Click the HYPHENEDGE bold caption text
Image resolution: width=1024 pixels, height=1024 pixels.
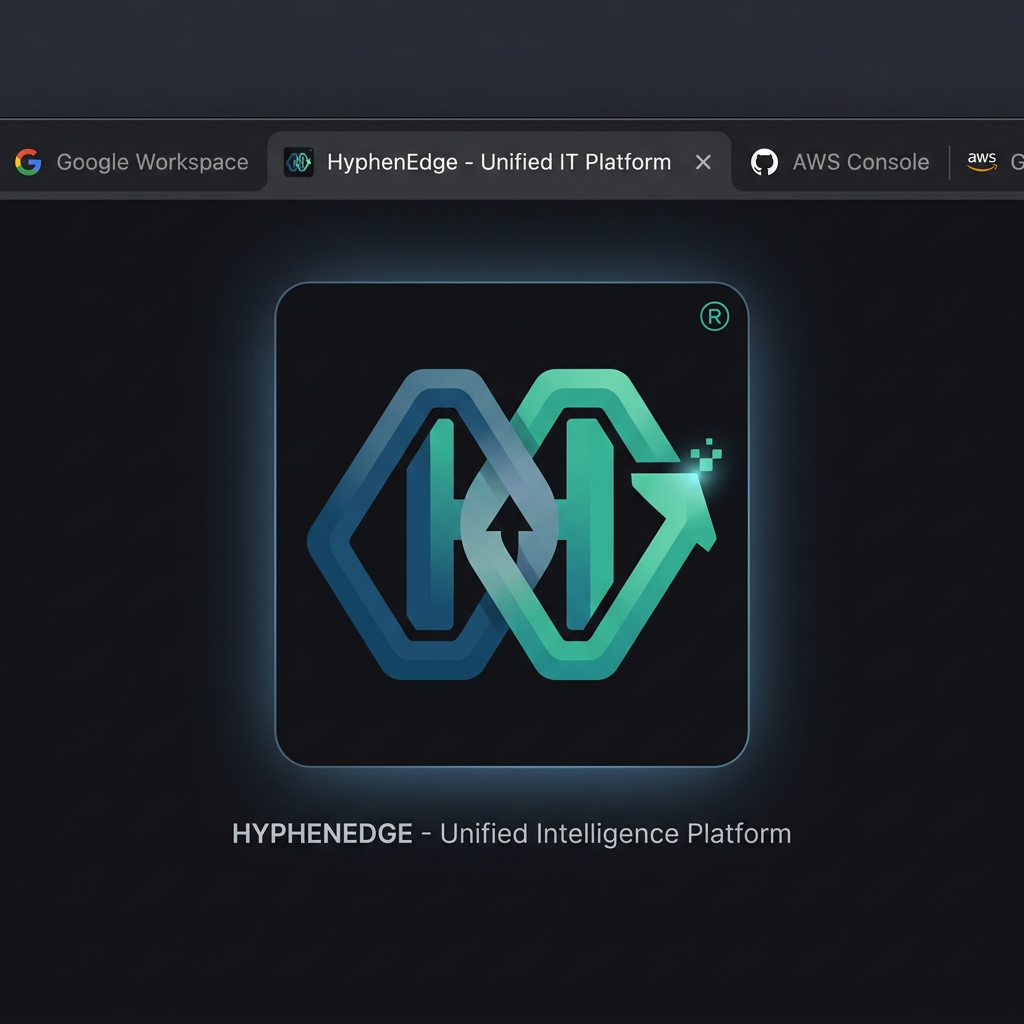click(x=322, y=834)
